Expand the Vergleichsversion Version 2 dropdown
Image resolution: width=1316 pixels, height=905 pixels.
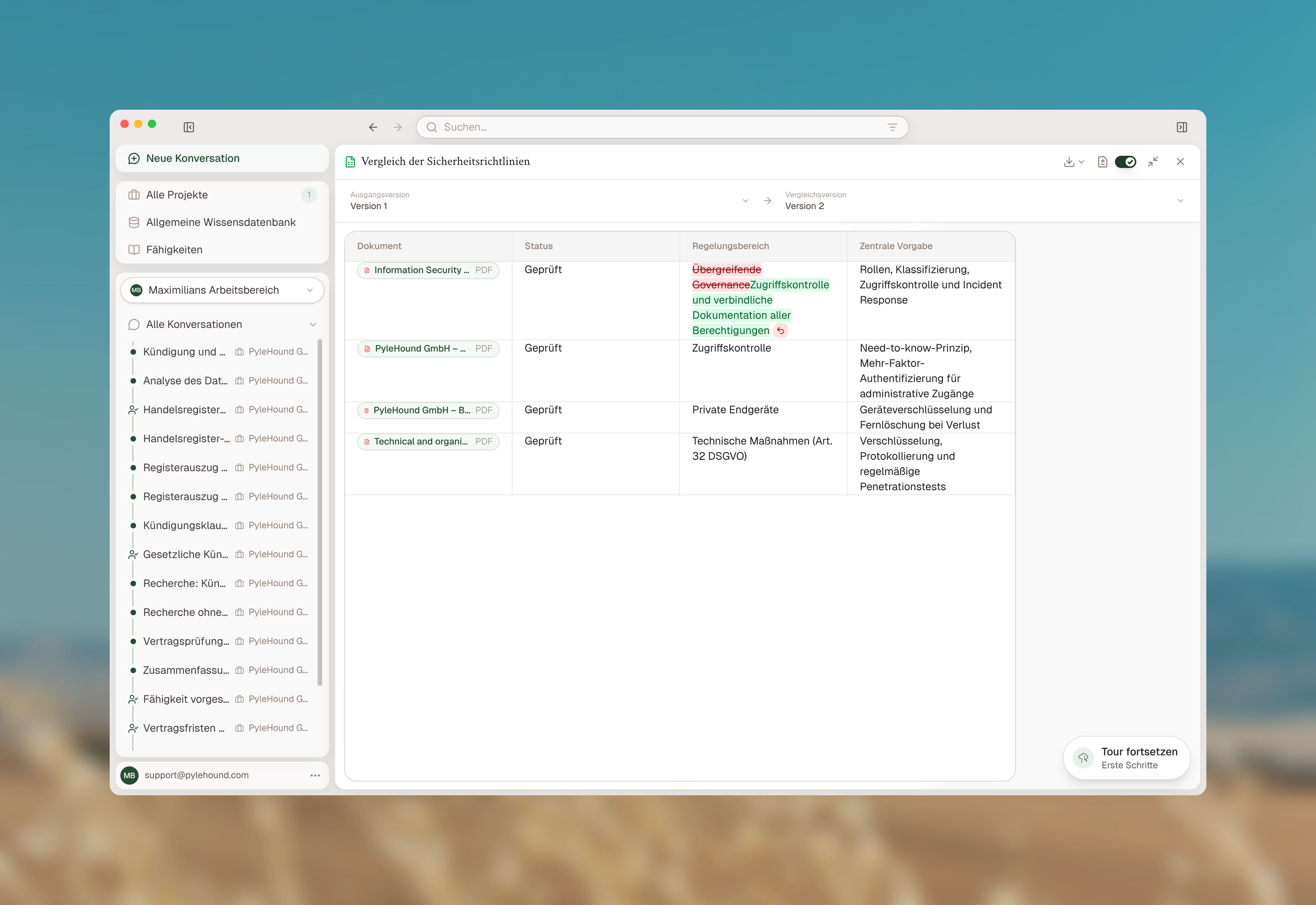pyautogui.click(x=985, y=201)
